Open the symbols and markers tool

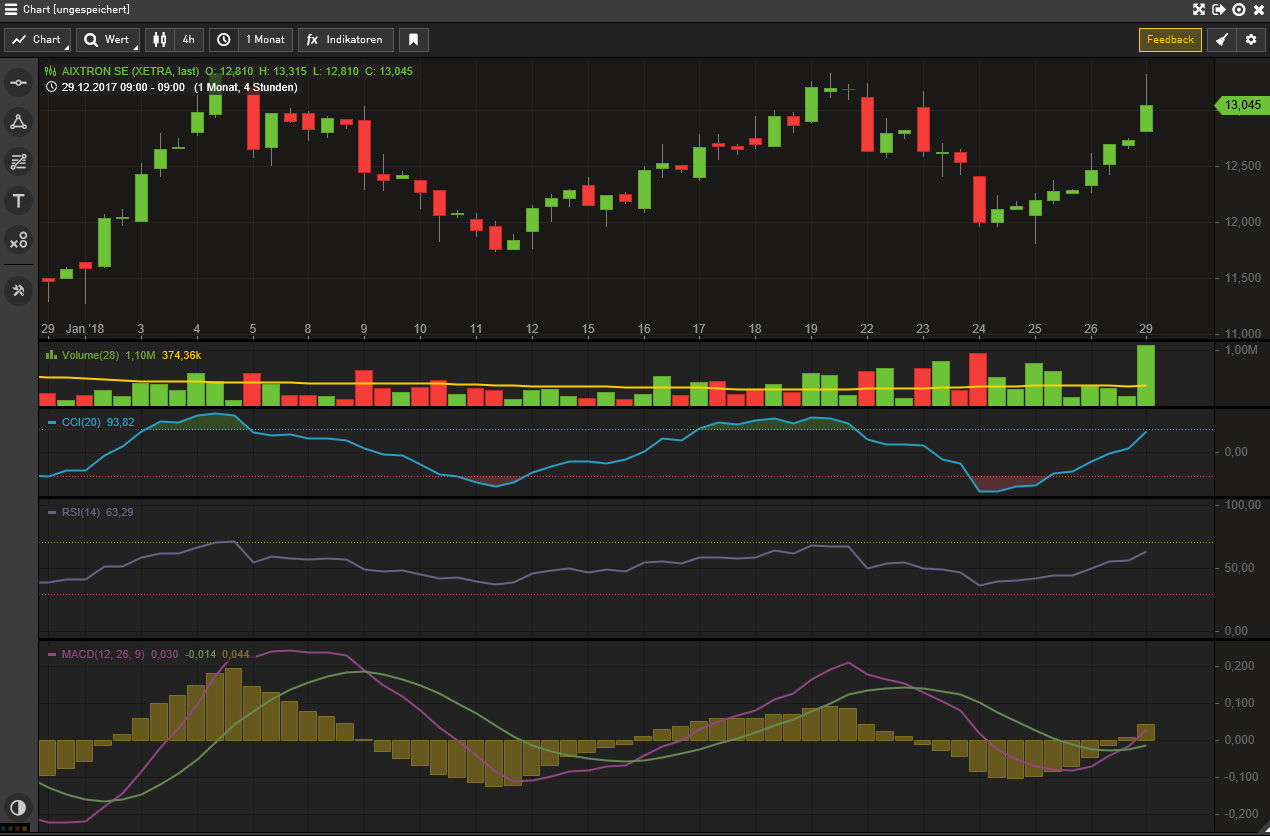coord(18,240)
